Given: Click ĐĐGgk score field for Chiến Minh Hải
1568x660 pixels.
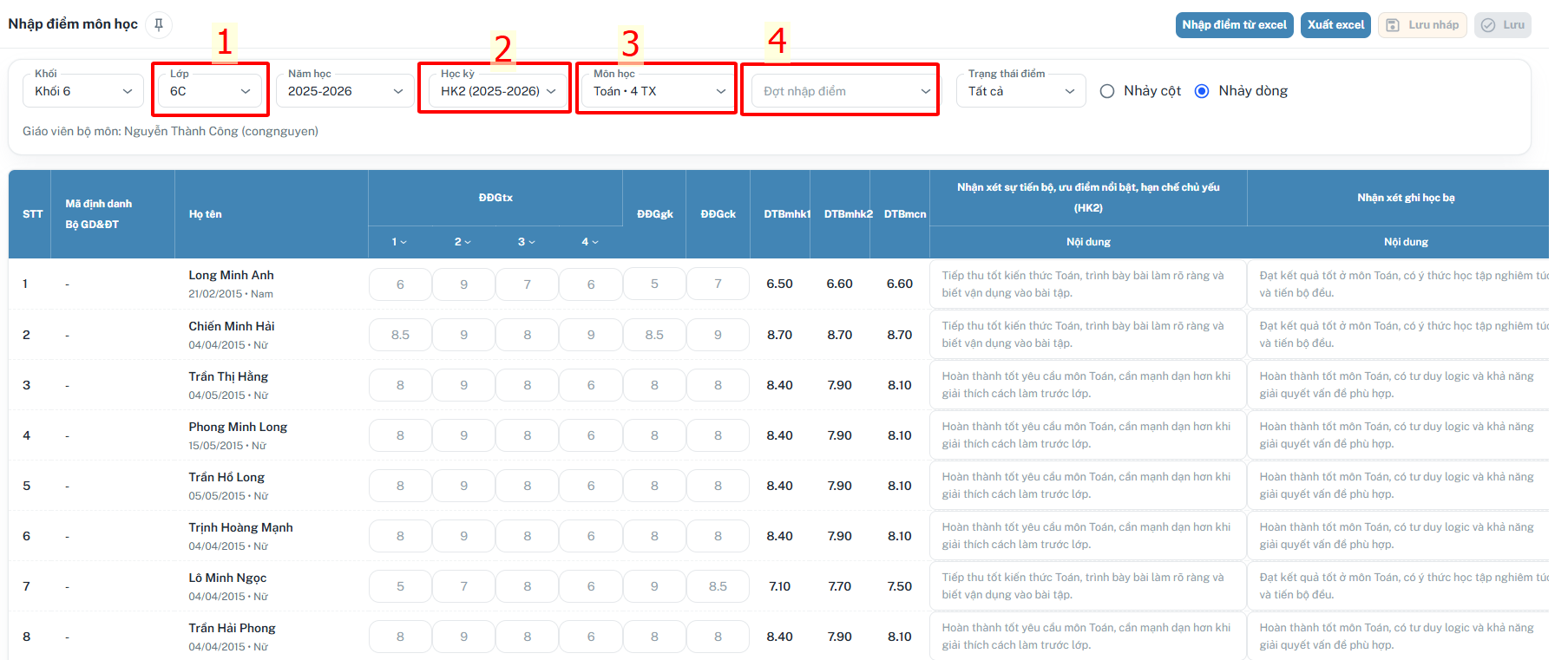Looking at the screenshot, I should point(654,335).
